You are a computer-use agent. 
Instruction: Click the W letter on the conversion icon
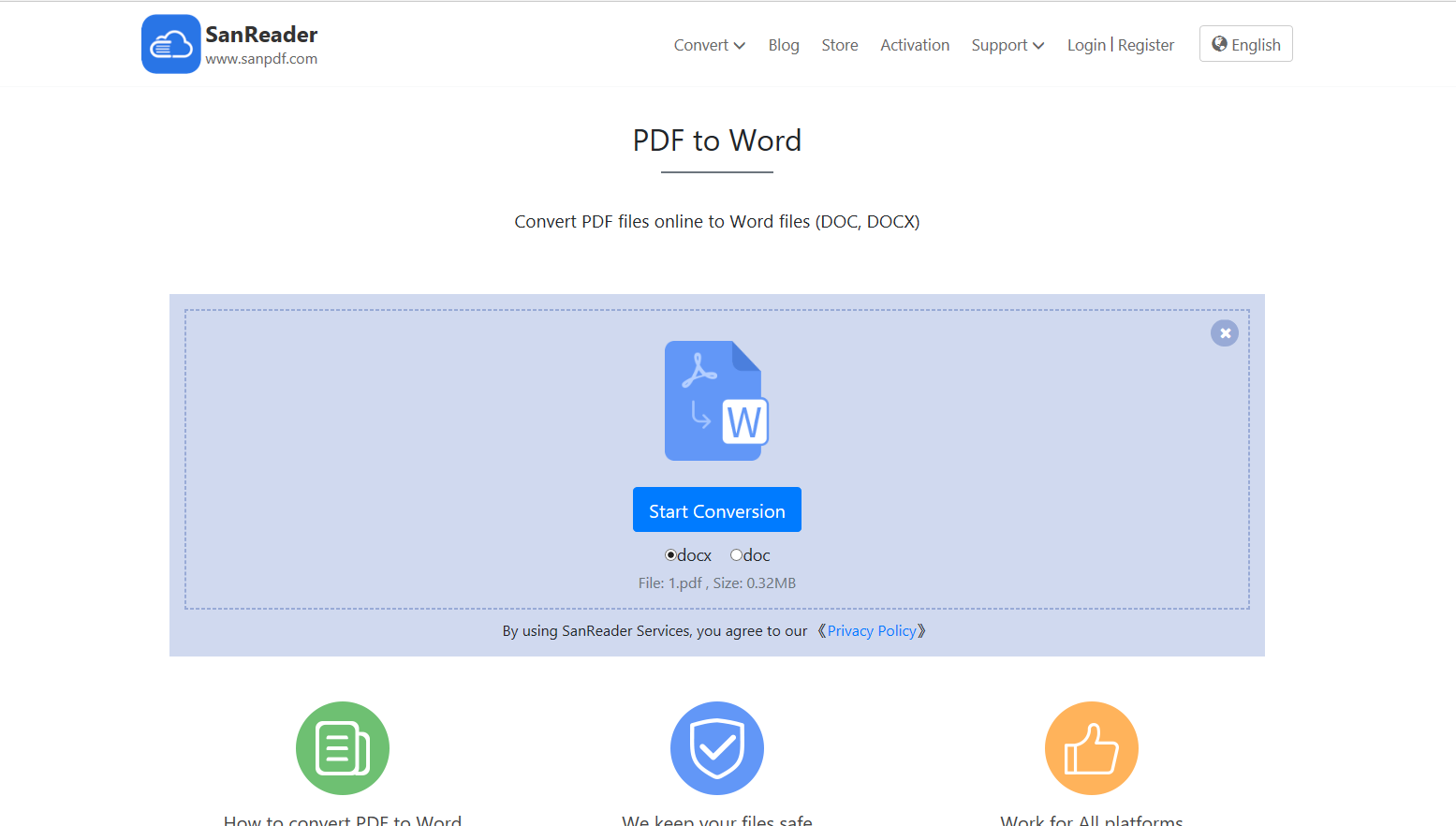point(744,423)
